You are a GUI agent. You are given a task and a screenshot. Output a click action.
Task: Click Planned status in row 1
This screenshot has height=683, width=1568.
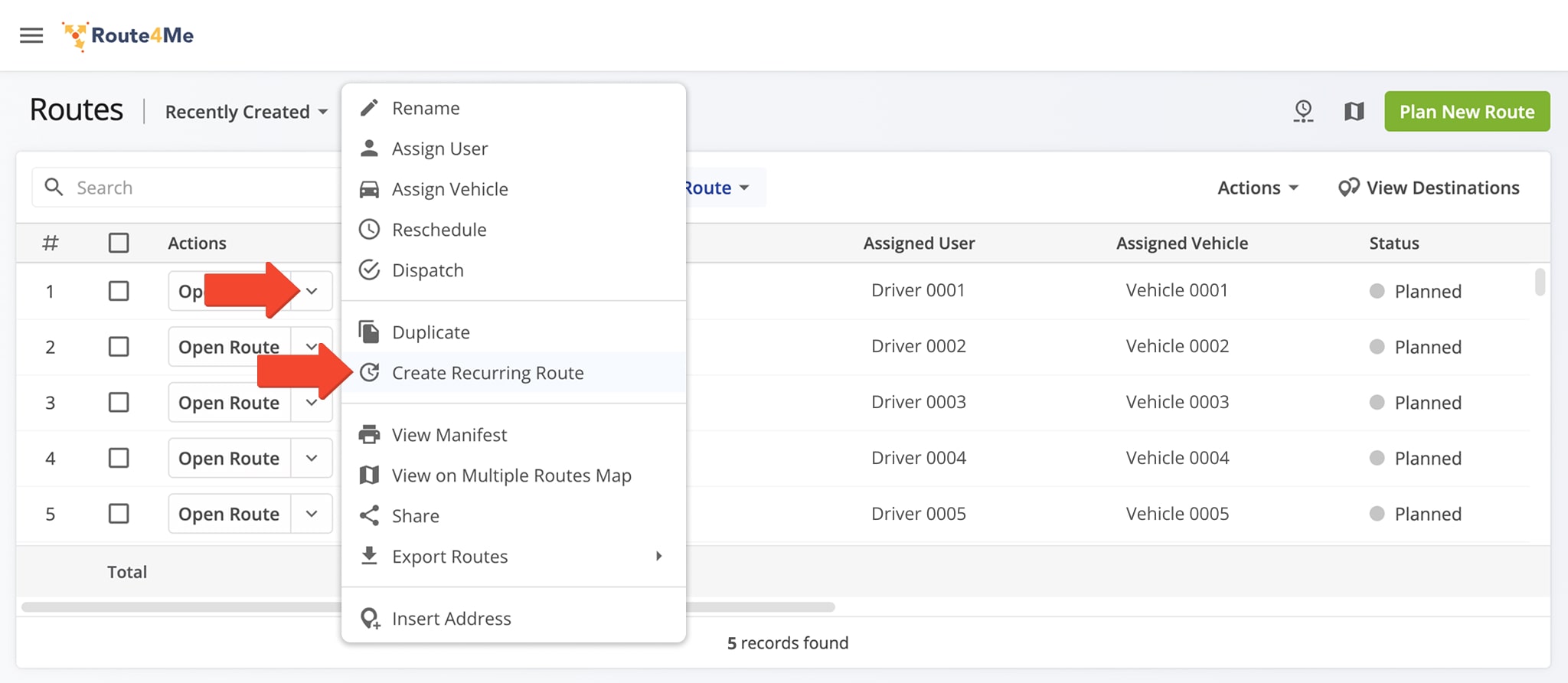(x=1416, y=291)
